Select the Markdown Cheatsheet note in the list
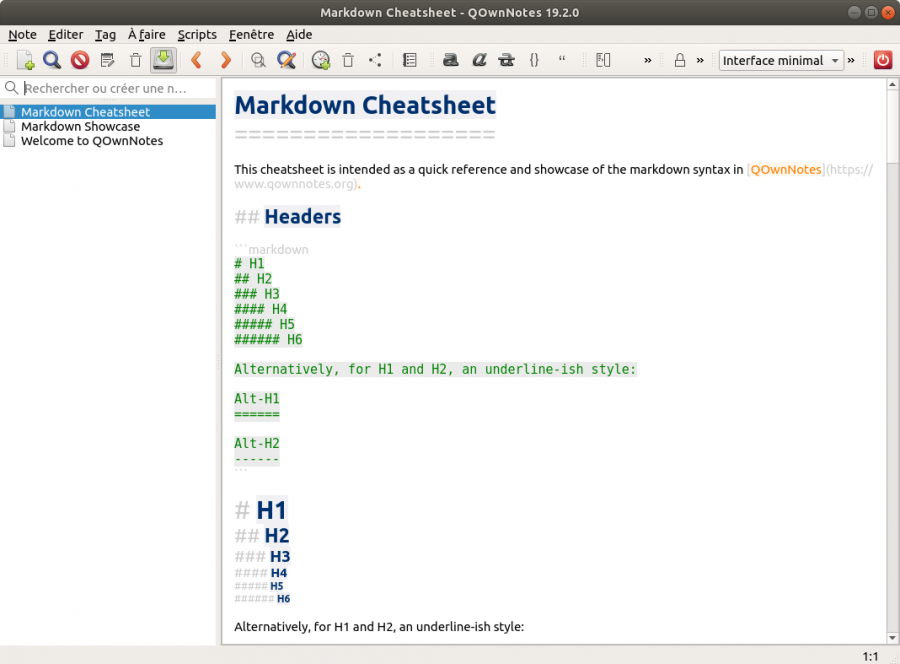Viewport: 900px width, 664px height. click(x=109, y=112)
